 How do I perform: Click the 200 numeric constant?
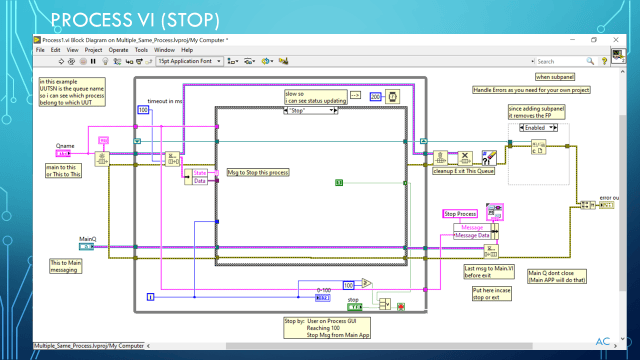tap(376, 97)
